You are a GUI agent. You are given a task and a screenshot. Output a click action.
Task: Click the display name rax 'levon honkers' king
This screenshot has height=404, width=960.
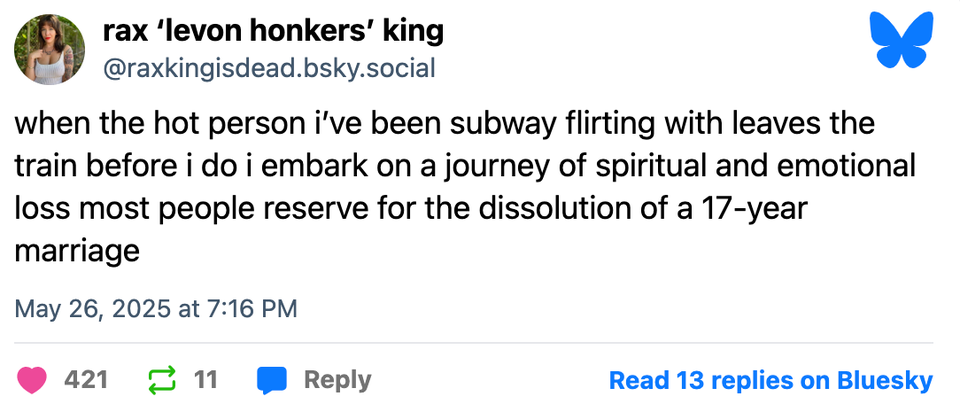tap(273, 31)
